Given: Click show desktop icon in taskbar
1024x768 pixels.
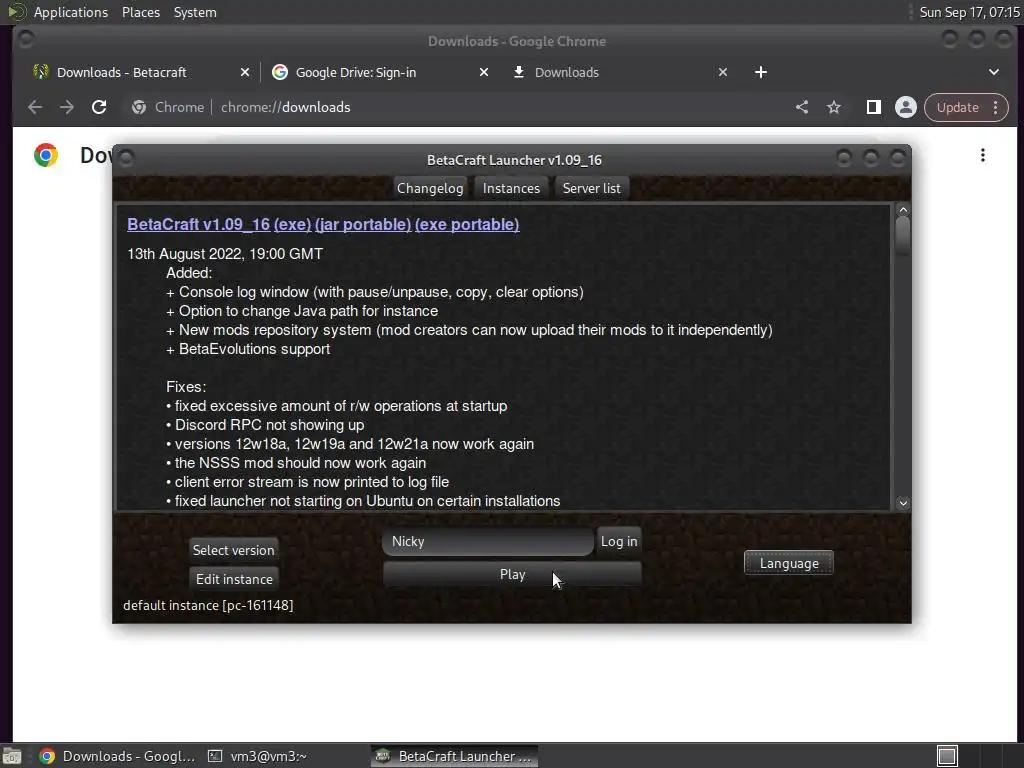Looking at the screenshot, I should pos(12,756).
